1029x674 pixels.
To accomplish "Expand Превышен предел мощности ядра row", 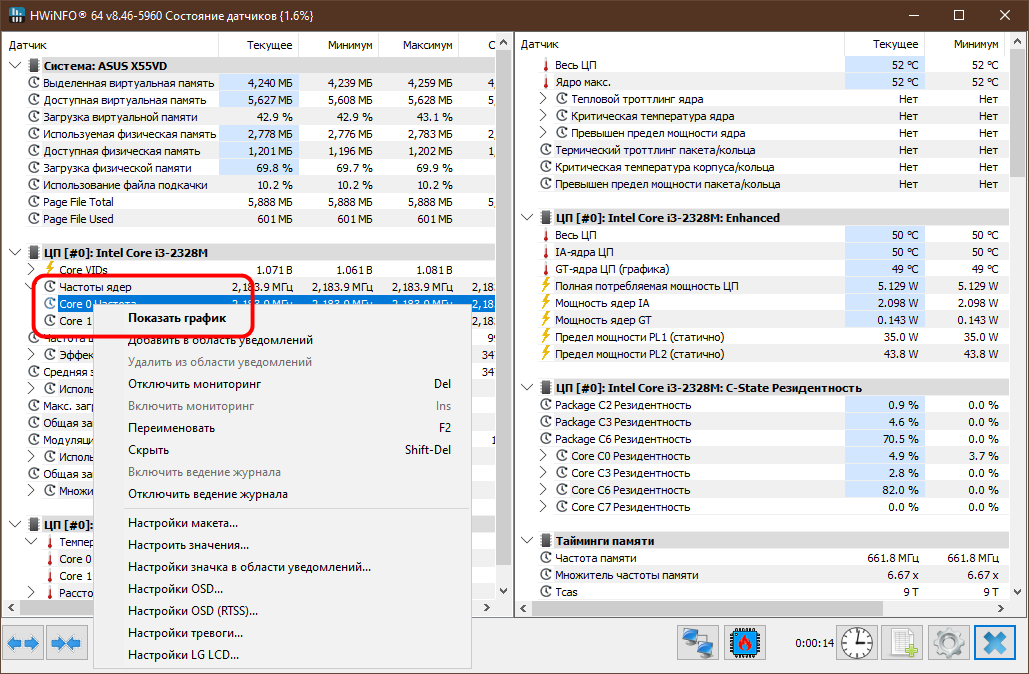I will pyautogui.click(x=543, y=133).
